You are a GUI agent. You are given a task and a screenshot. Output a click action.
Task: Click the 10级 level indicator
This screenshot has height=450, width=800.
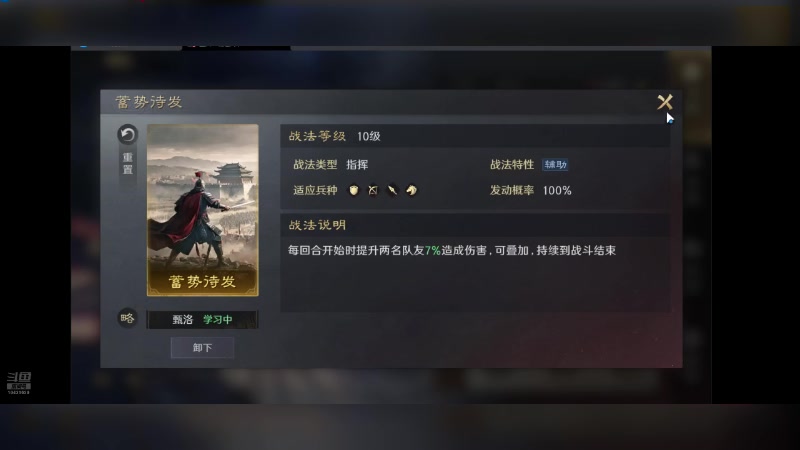click(368, 136)
